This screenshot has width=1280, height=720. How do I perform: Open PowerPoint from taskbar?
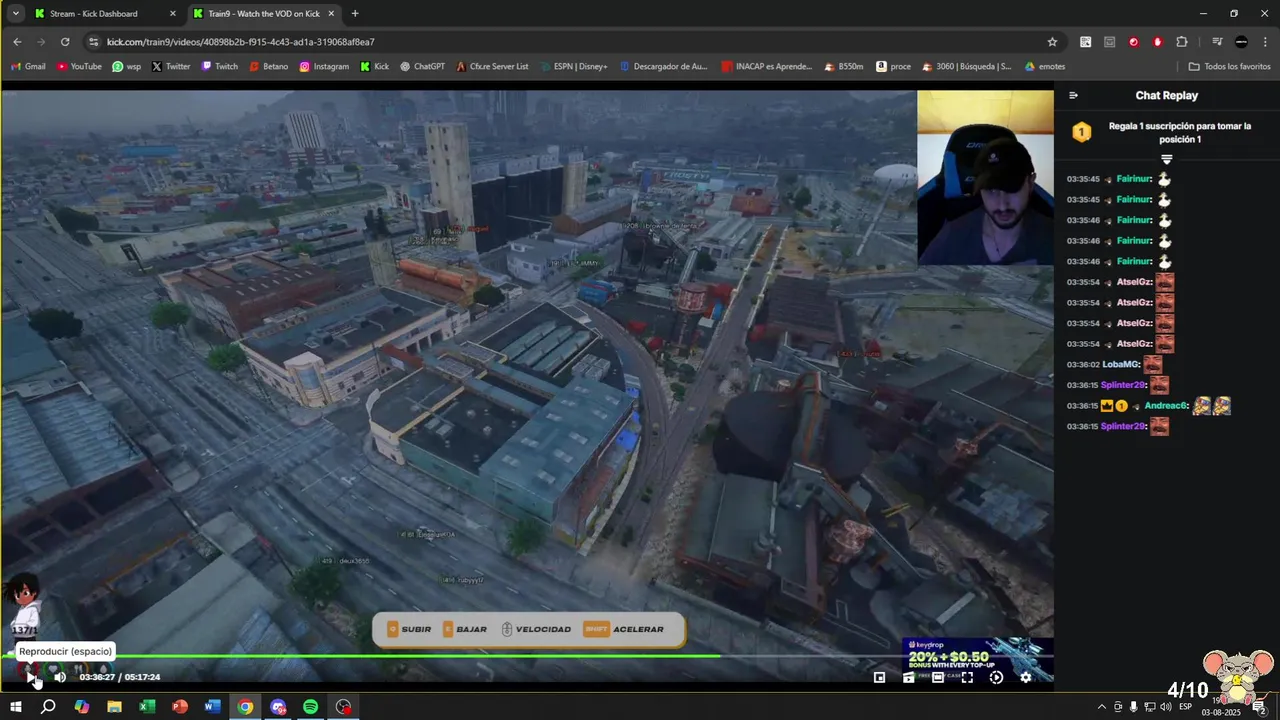[x=180, y=707]
